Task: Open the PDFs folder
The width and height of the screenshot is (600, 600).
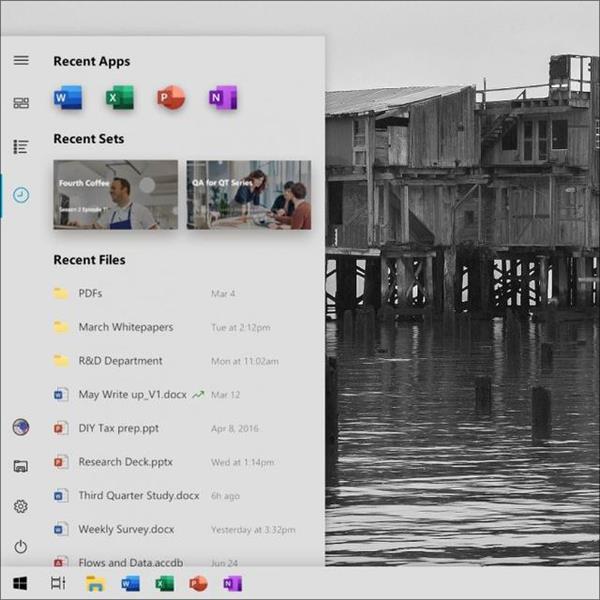Action: [90, 294]
